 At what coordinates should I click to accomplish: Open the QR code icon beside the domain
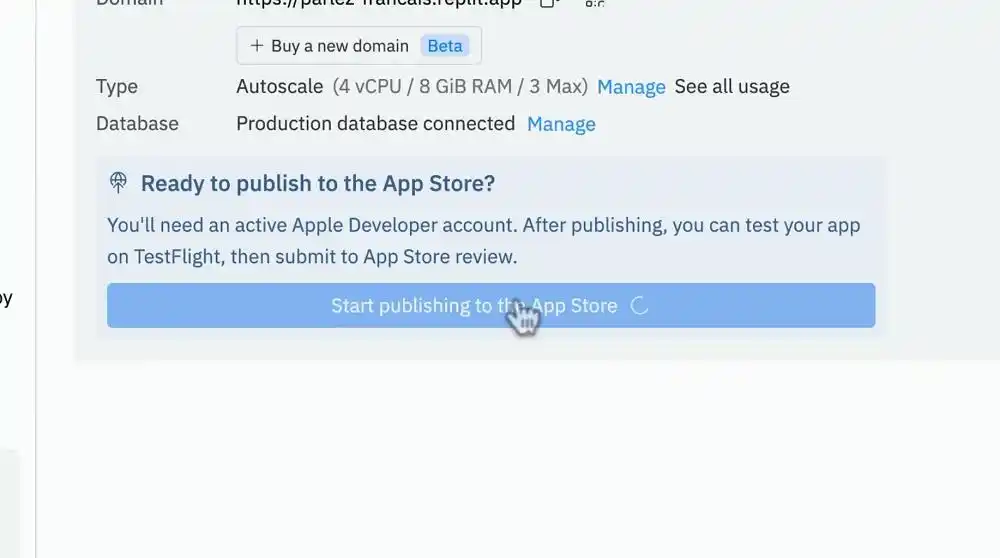(x=594, y=4)
